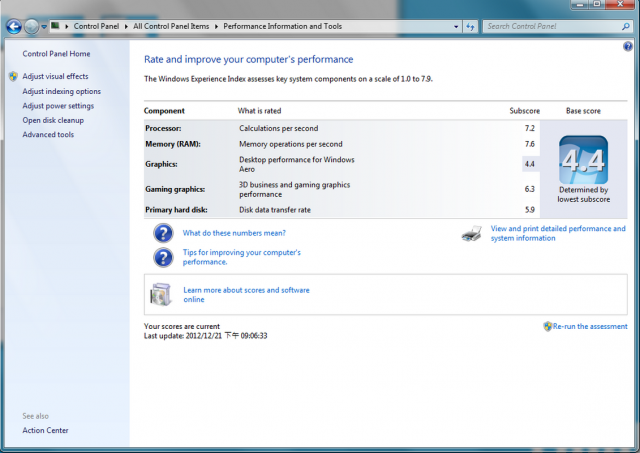Open Adjust visual effects
Viewport: 640px width, 453px height.
[x=55, y=76]
